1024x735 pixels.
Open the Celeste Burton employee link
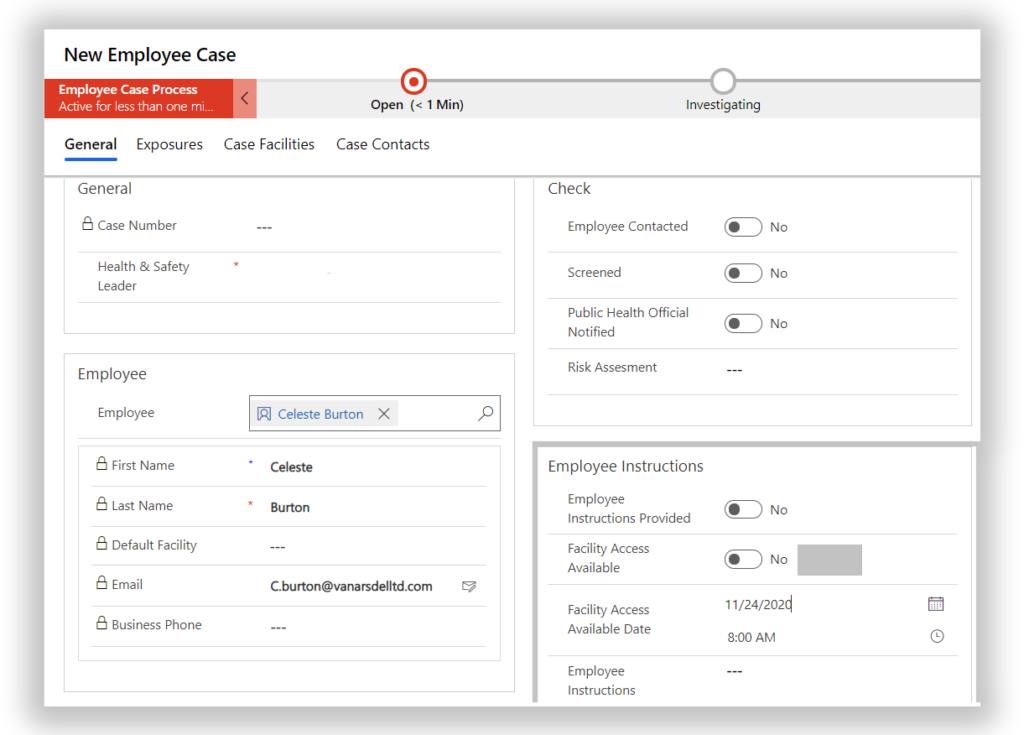click(x=320, y=414)
